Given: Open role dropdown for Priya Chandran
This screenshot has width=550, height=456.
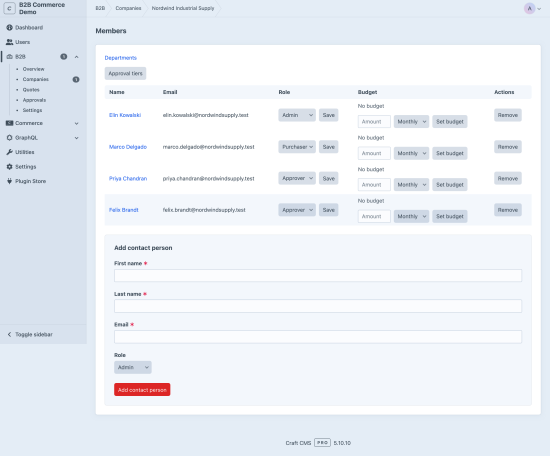Looking at the screenshot, I should click(297, 179).
